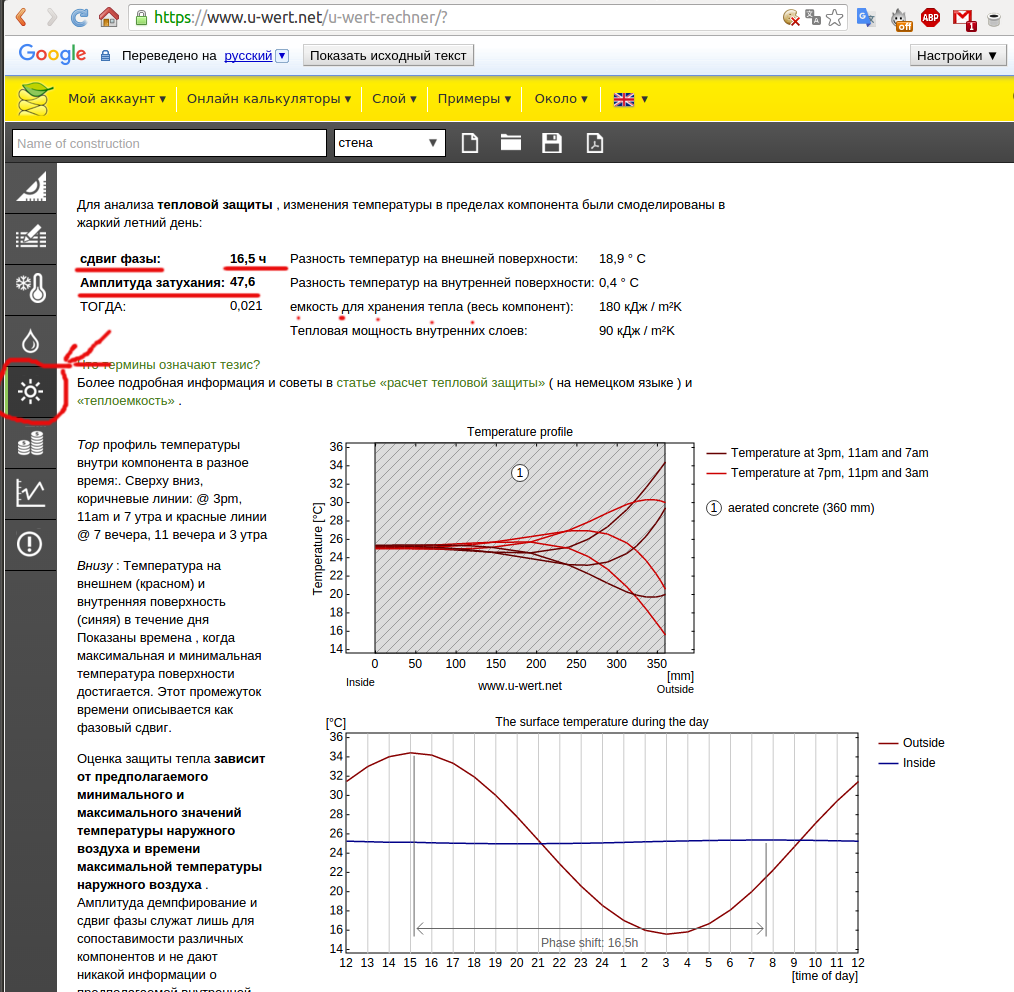Open the heat protection (sun) sidebar panel
The height and width of the screenshot is (992, 1014).
click(x=30, y=392)
